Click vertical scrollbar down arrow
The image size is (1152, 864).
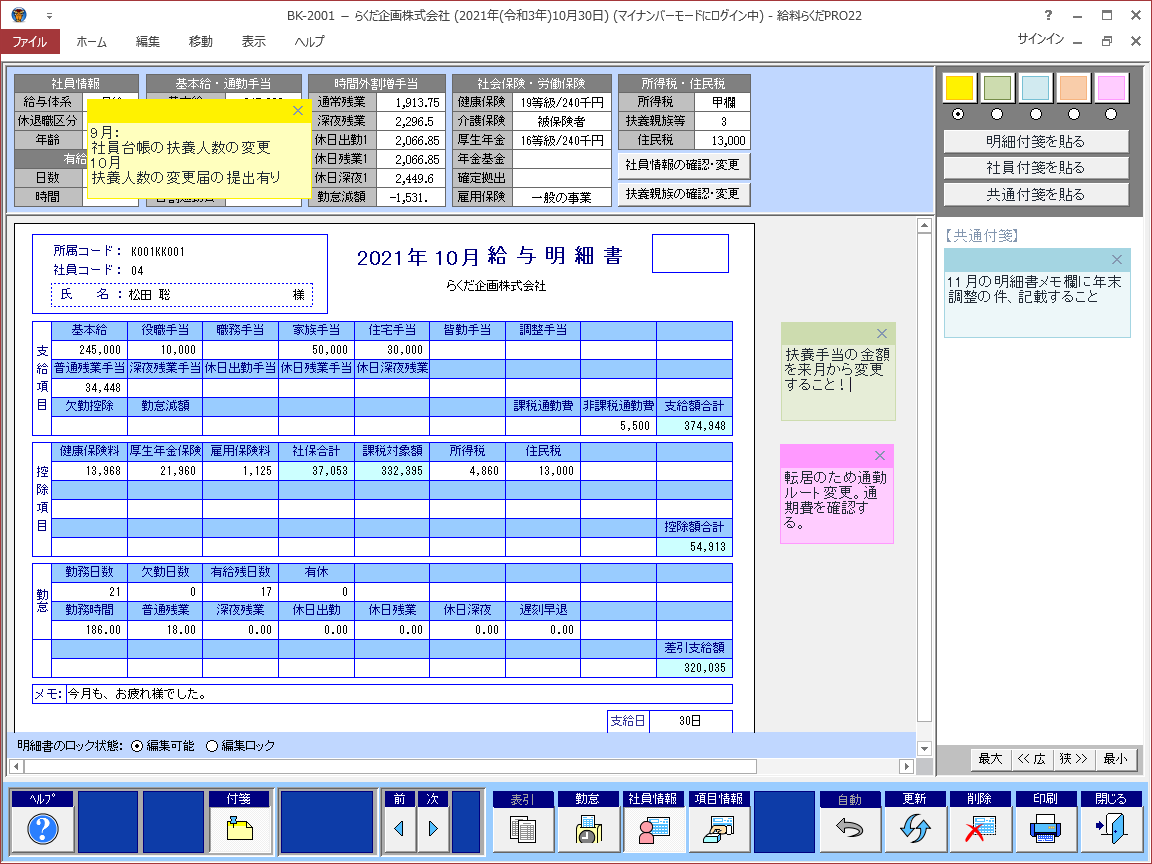pyautogui.click(x=924, y=749)
